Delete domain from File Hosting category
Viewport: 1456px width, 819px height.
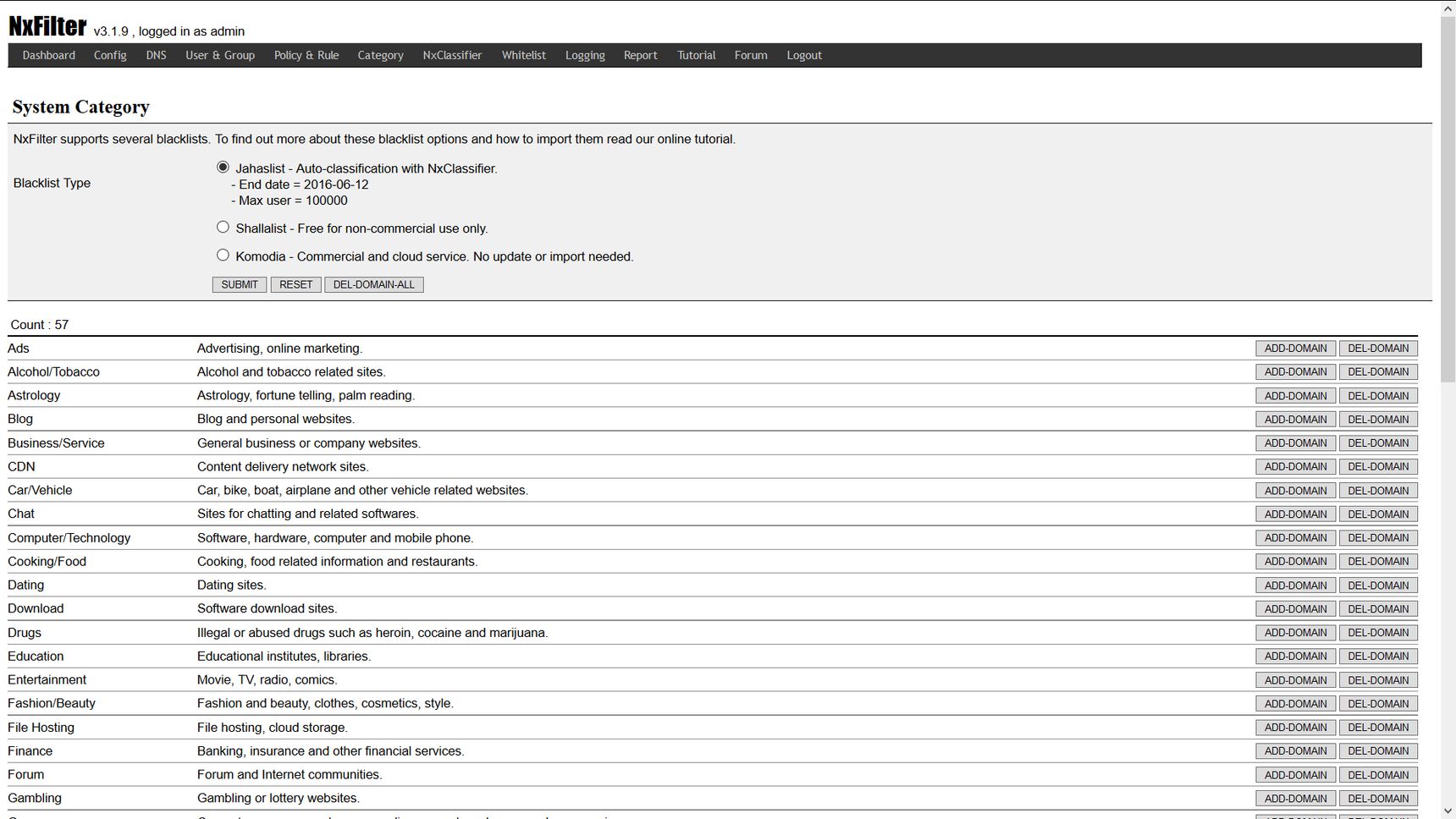1378,728
